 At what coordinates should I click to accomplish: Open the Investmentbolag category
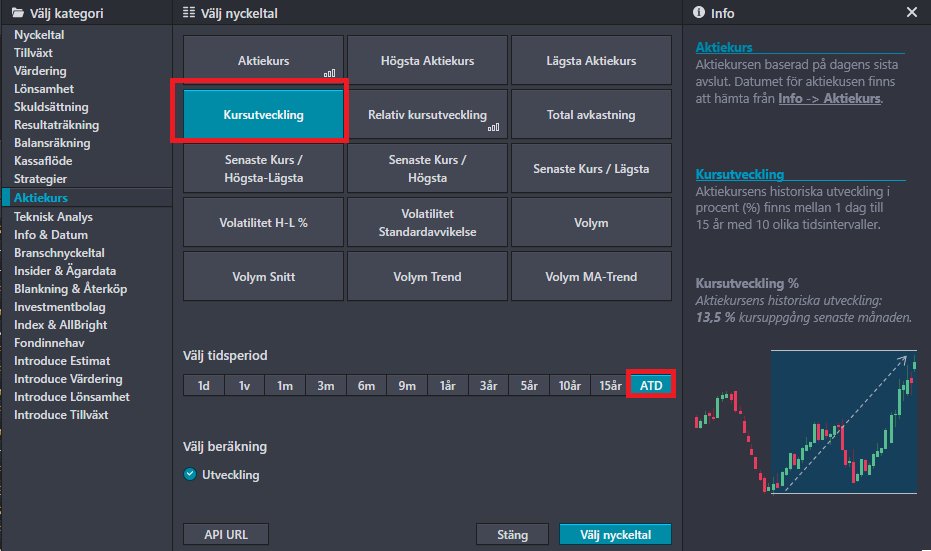tap(60, 306)
